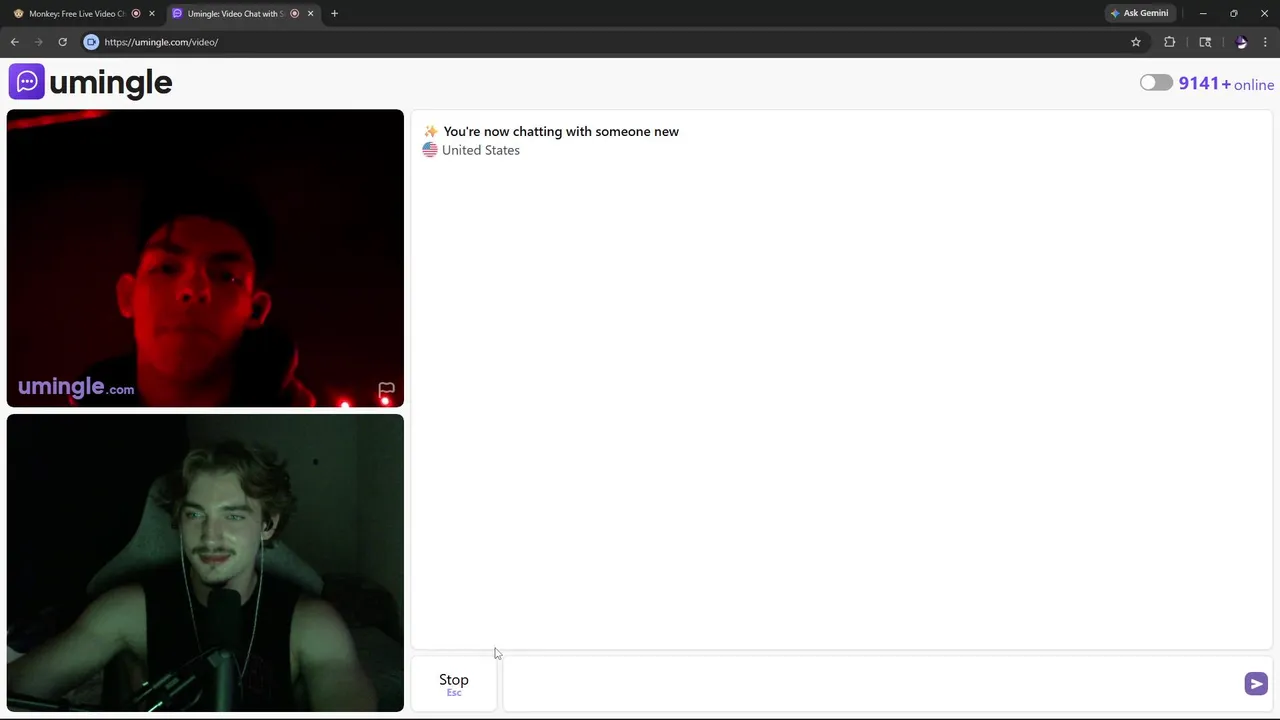Click the report flag icon on stranger video

386,389
